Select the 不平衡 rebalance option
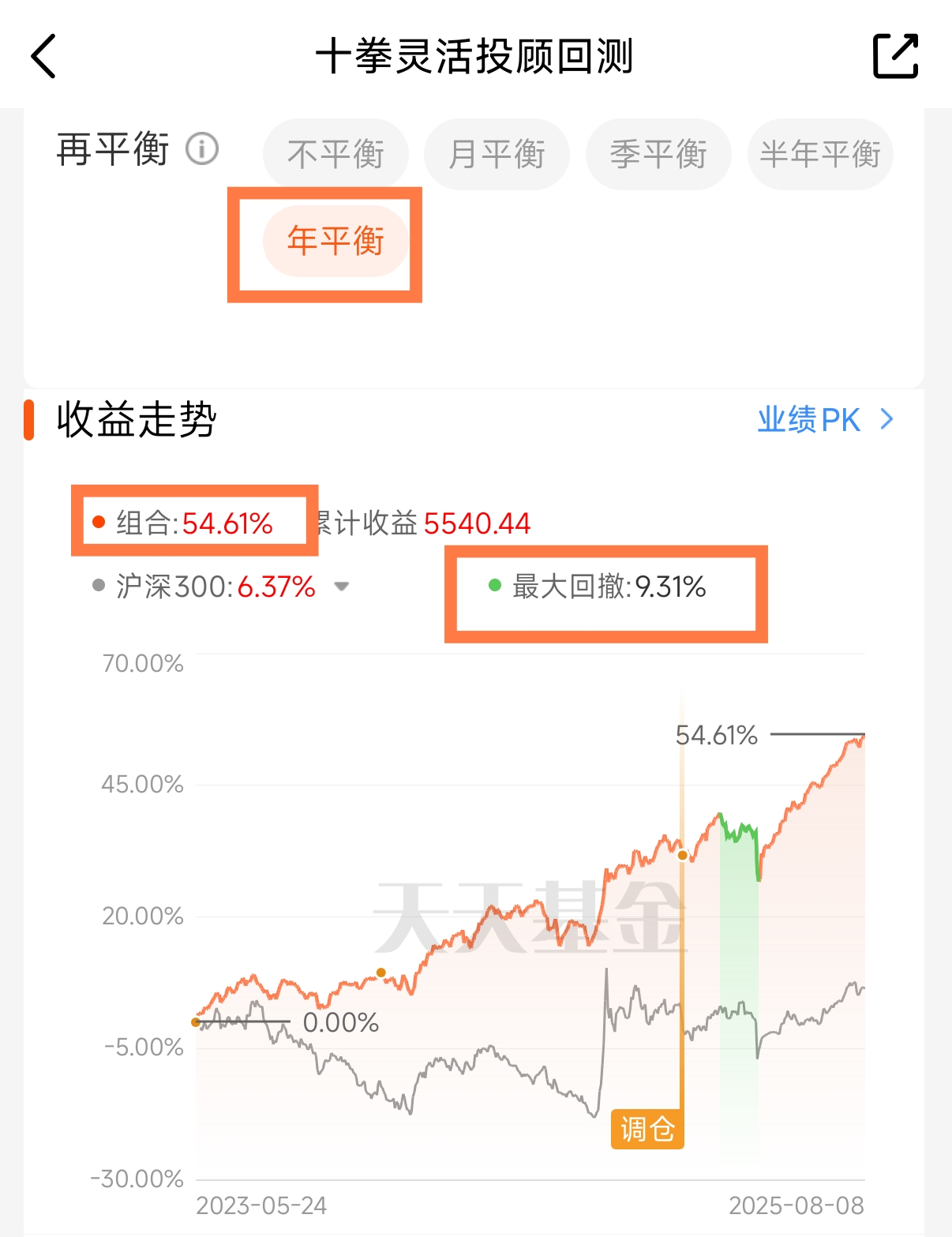The image size is (952, 1237). [335, 154]
